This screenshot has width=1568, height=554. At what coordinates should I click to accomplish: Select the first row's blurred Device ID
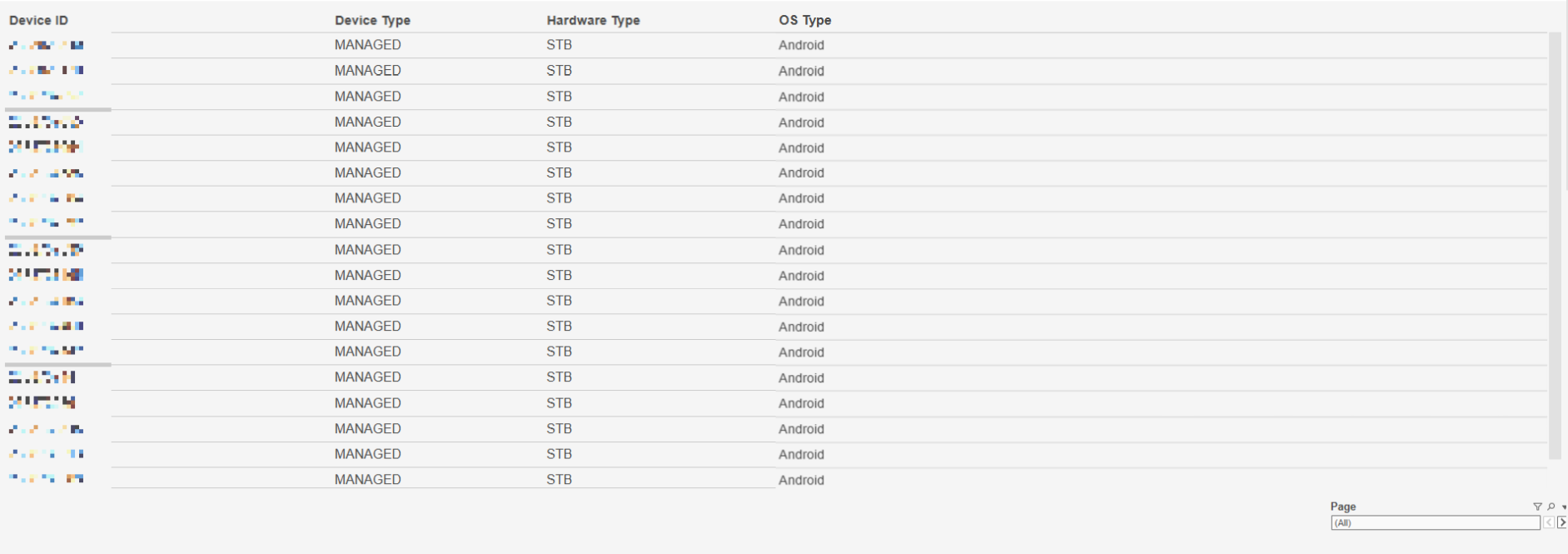tap(47, 45)
